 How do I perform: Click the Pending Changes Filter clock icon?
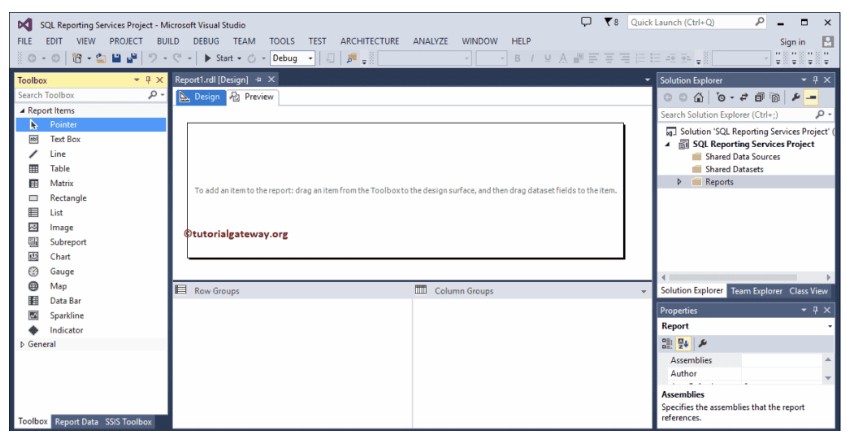[x=721, y=97]
